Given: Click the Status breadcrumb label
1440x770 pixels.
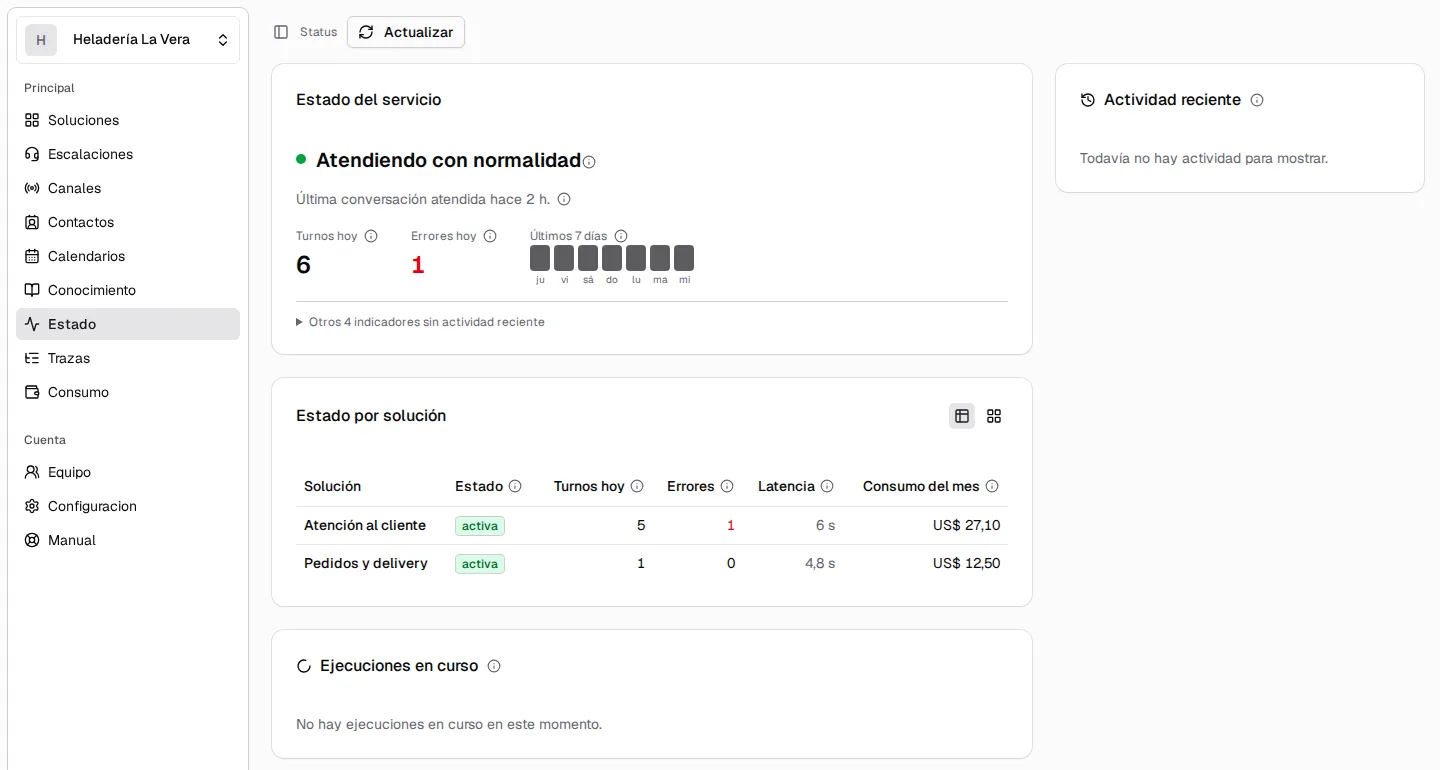Looking at the screenshot, I should 319,32.
